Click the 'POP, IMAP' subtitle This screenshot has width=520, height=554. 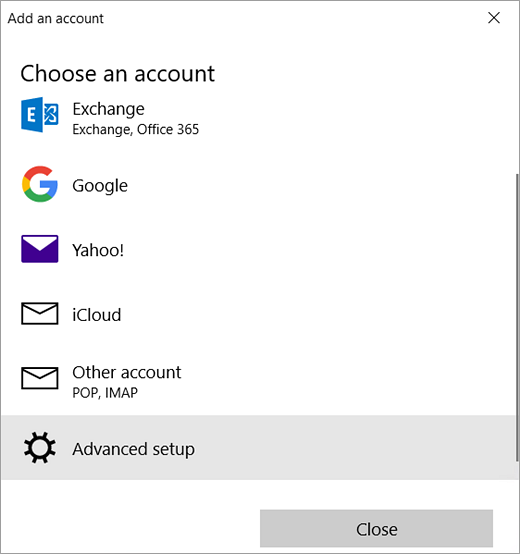[x=105, y=393]
